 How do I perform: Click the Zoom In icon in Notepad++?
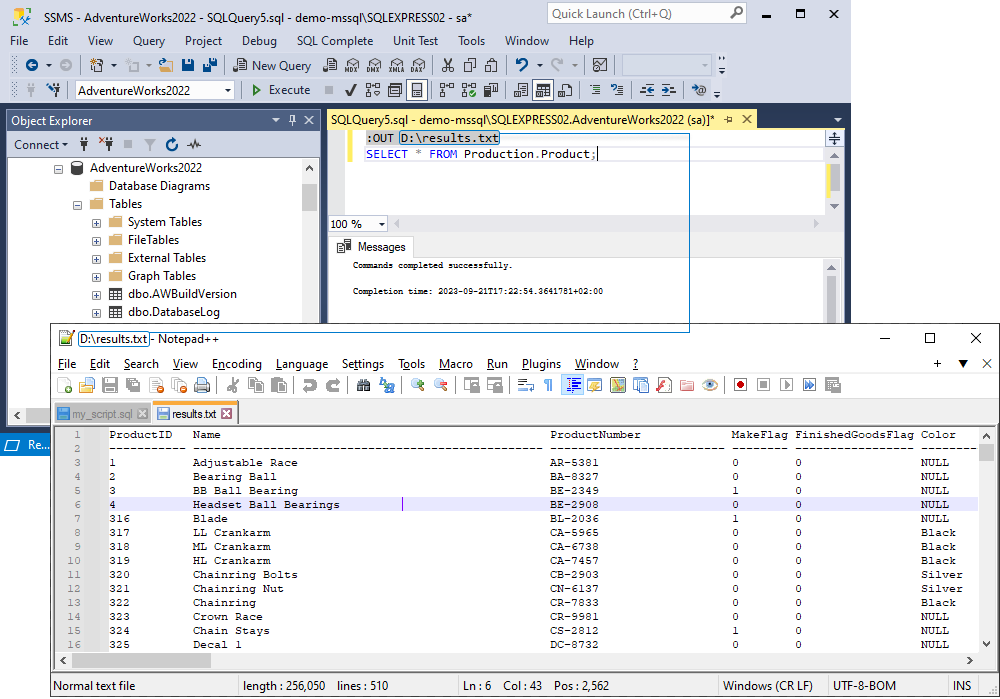(x=418, y=385)
